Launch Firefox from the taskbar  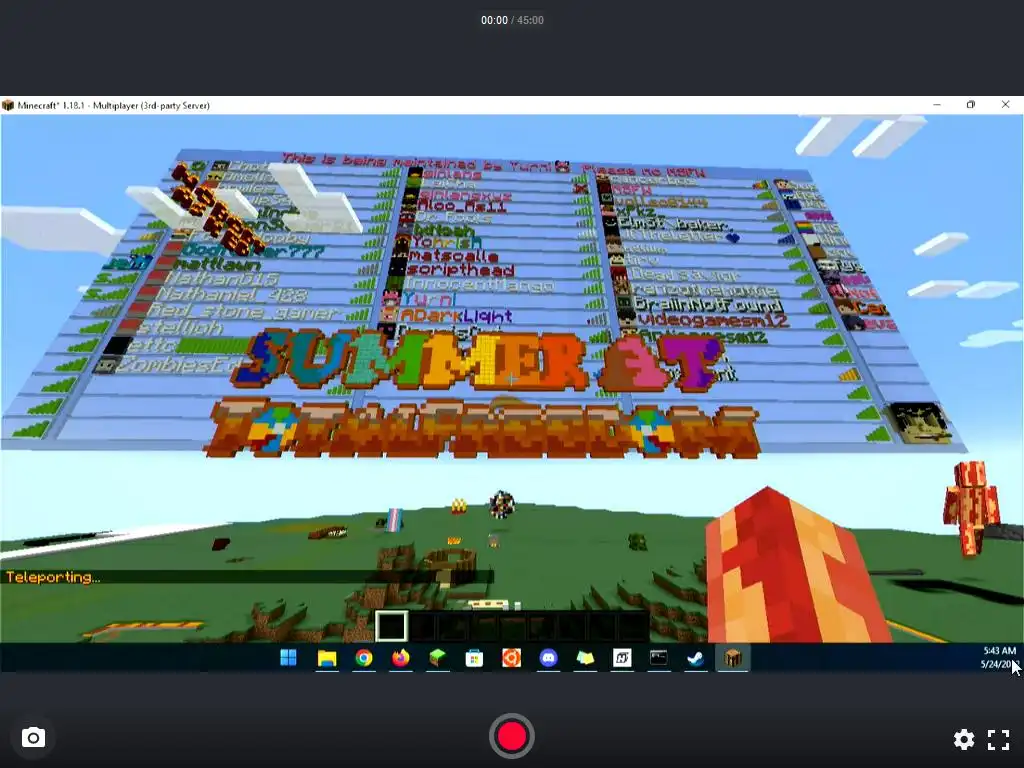coord(400,658)
